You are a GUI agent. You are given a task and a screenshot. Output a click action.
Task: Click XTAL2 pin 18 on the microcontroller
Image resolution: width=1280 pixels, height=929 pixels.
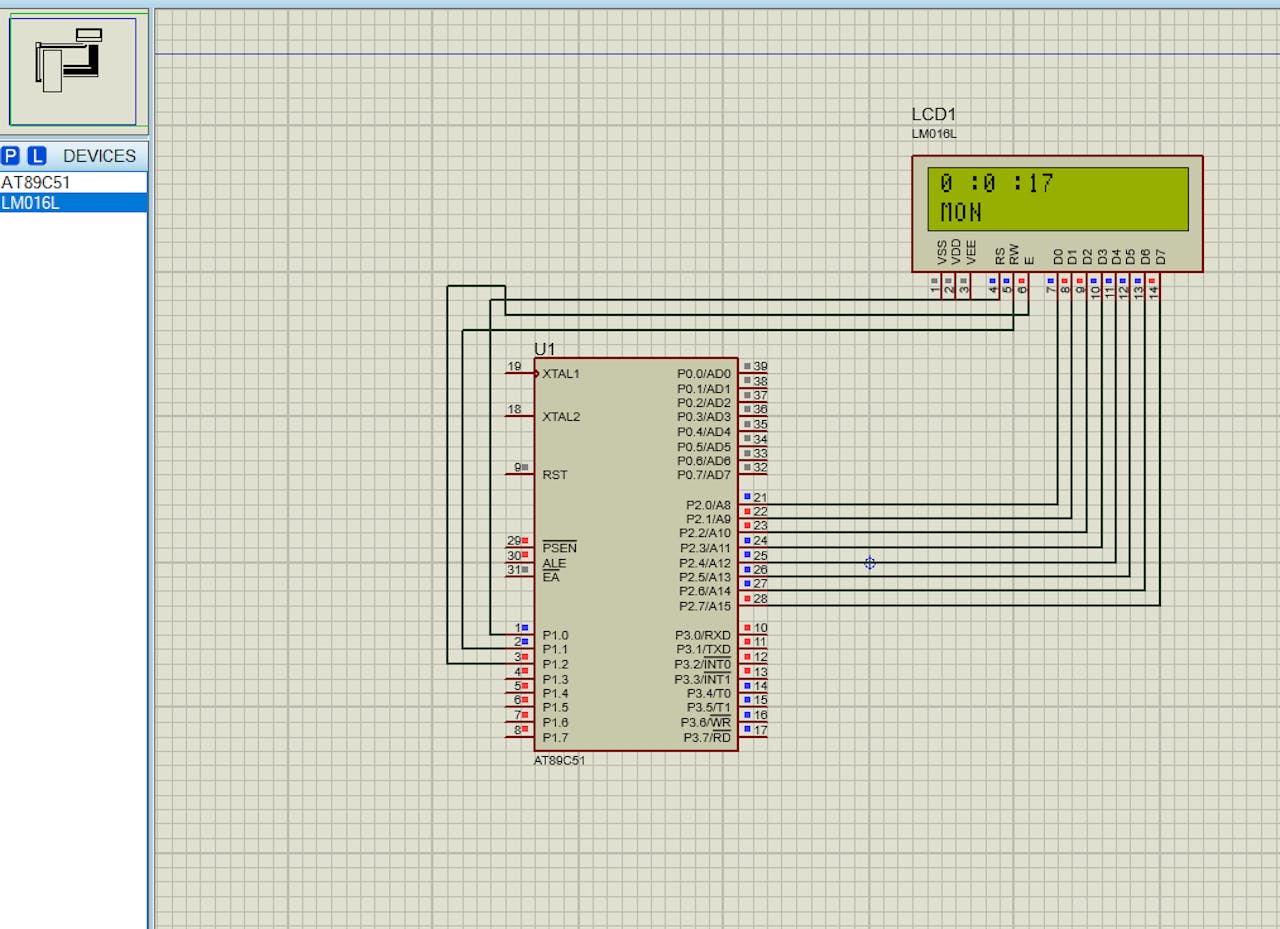519,416
